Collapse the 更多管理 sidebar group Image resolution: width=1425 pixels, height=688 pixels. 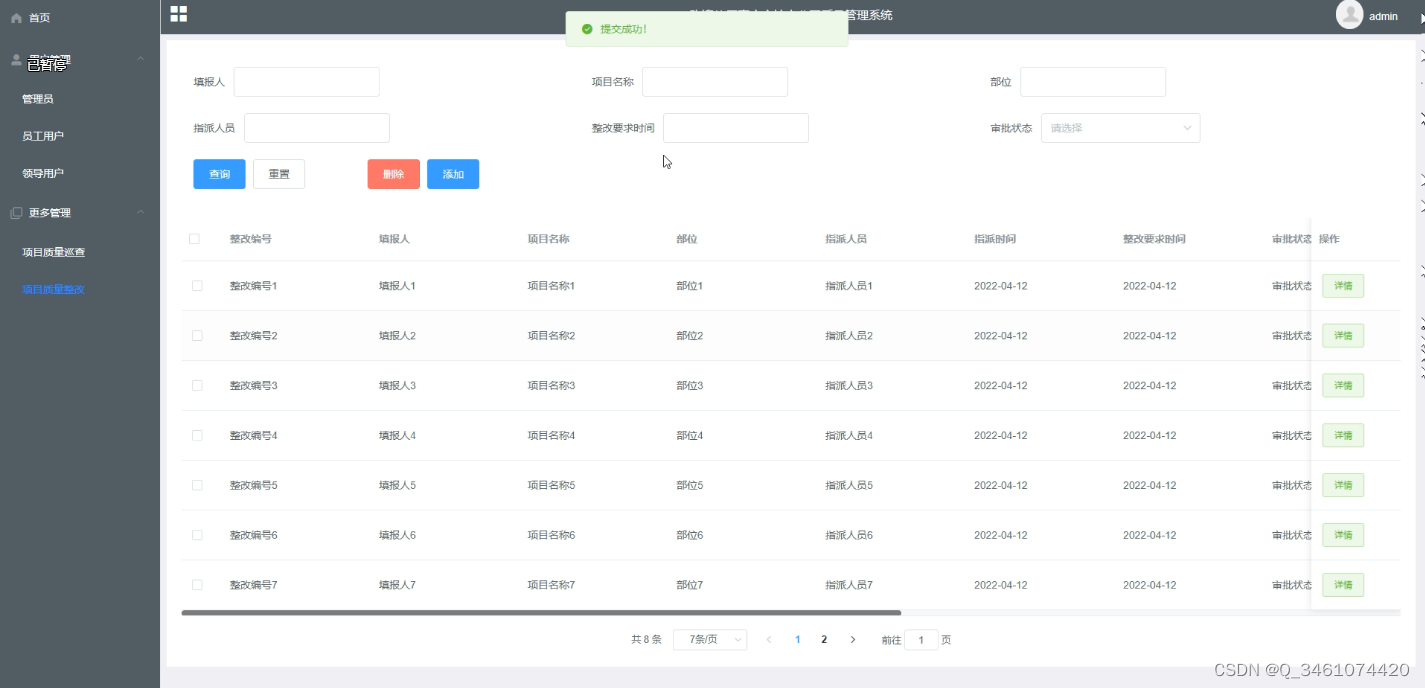(x=141, y=213)
